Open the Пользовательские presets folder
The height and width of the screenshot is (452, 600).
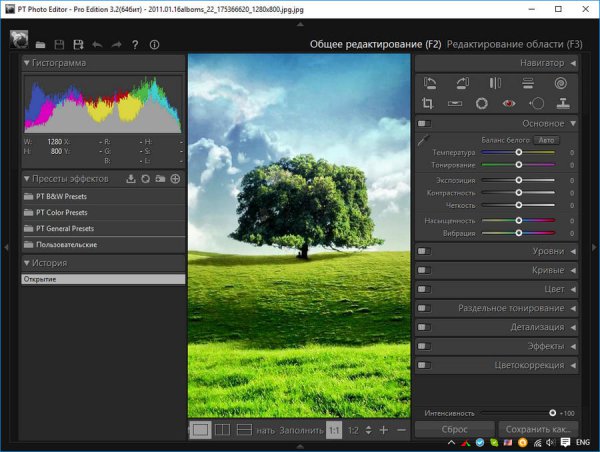click(x=103, y=245)
